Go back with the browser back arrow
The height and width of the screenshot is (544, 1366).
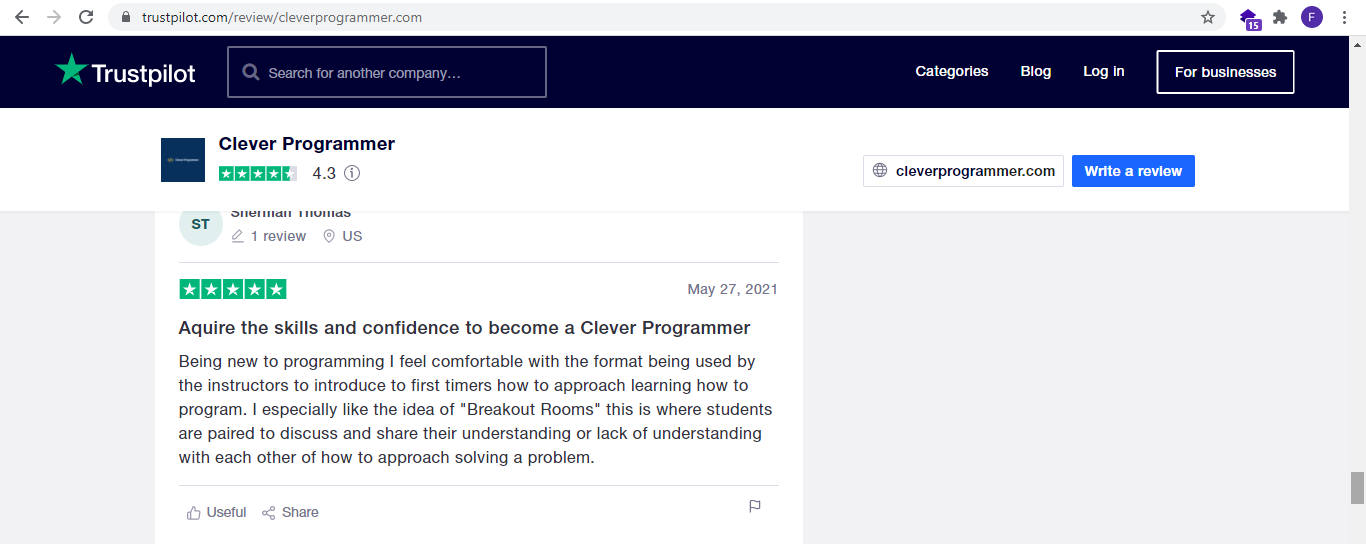coord(22,17)
